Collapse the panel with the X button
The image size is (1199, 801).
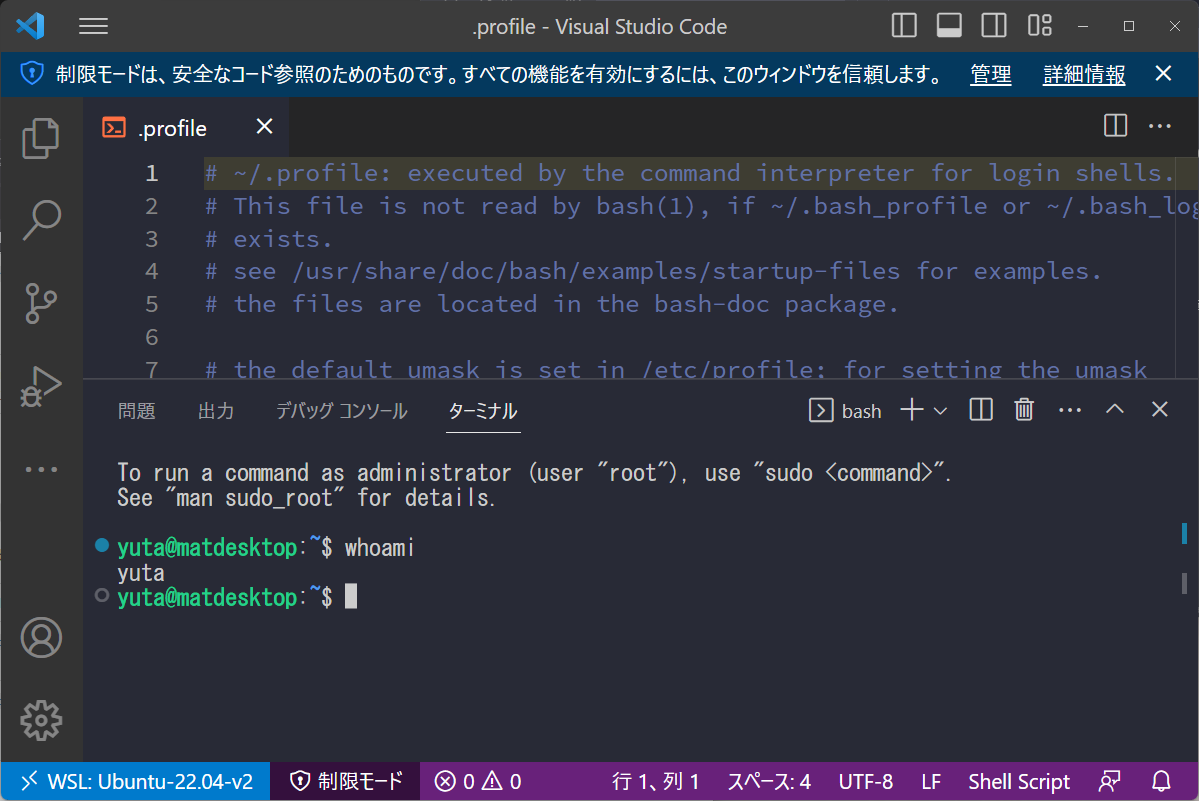coord(1158,409)
